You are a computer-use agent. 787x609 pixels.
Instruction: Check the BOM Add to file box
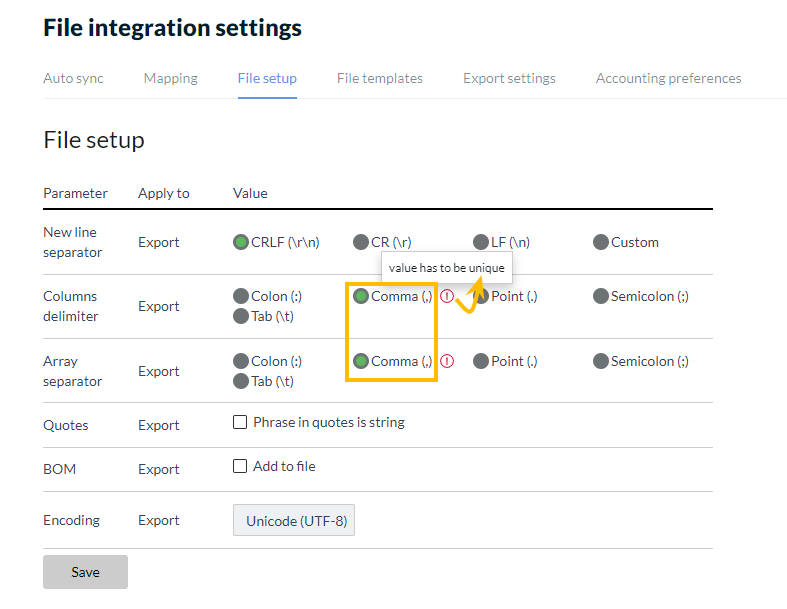coord(240,466)
